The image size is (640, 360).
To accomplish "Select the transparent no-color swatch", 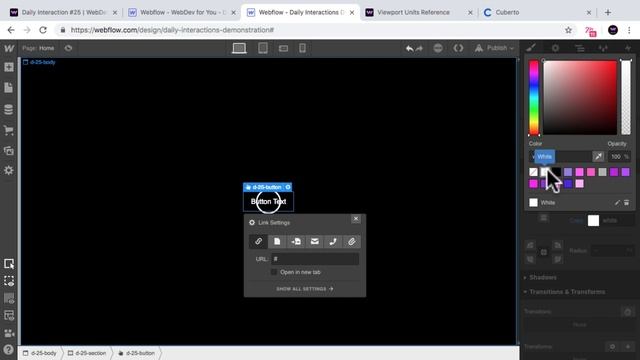I will [x=533, y=172].
